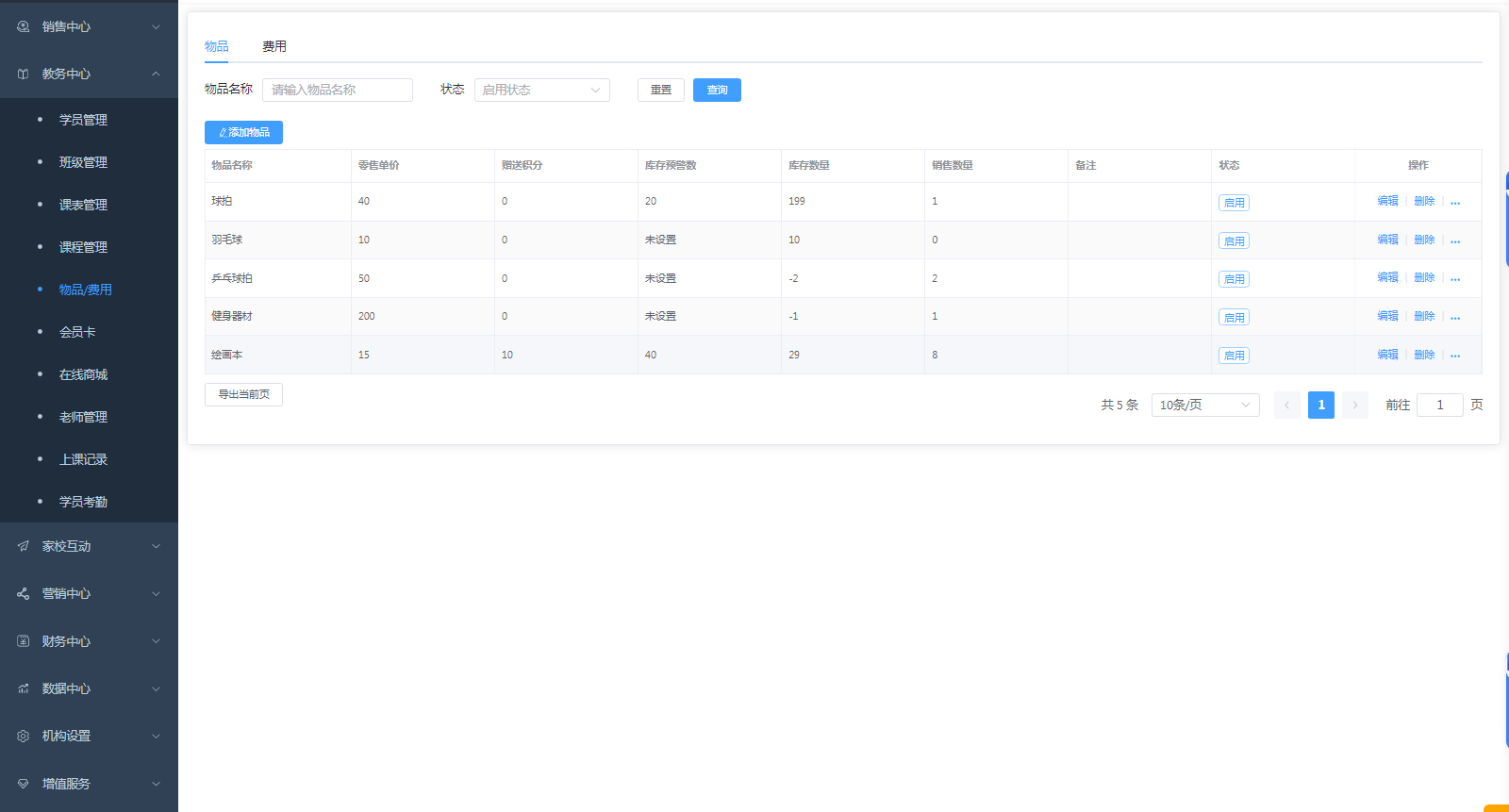Click the 销售中心 sidebar icon
1509x812 pixels.
24,26
